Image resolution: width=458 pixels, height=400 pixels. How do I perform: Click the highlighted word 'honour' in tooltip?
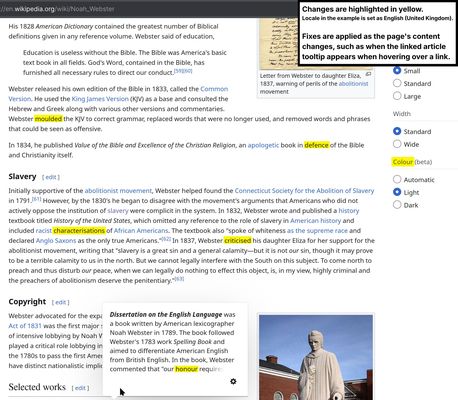tap(187, 369)
